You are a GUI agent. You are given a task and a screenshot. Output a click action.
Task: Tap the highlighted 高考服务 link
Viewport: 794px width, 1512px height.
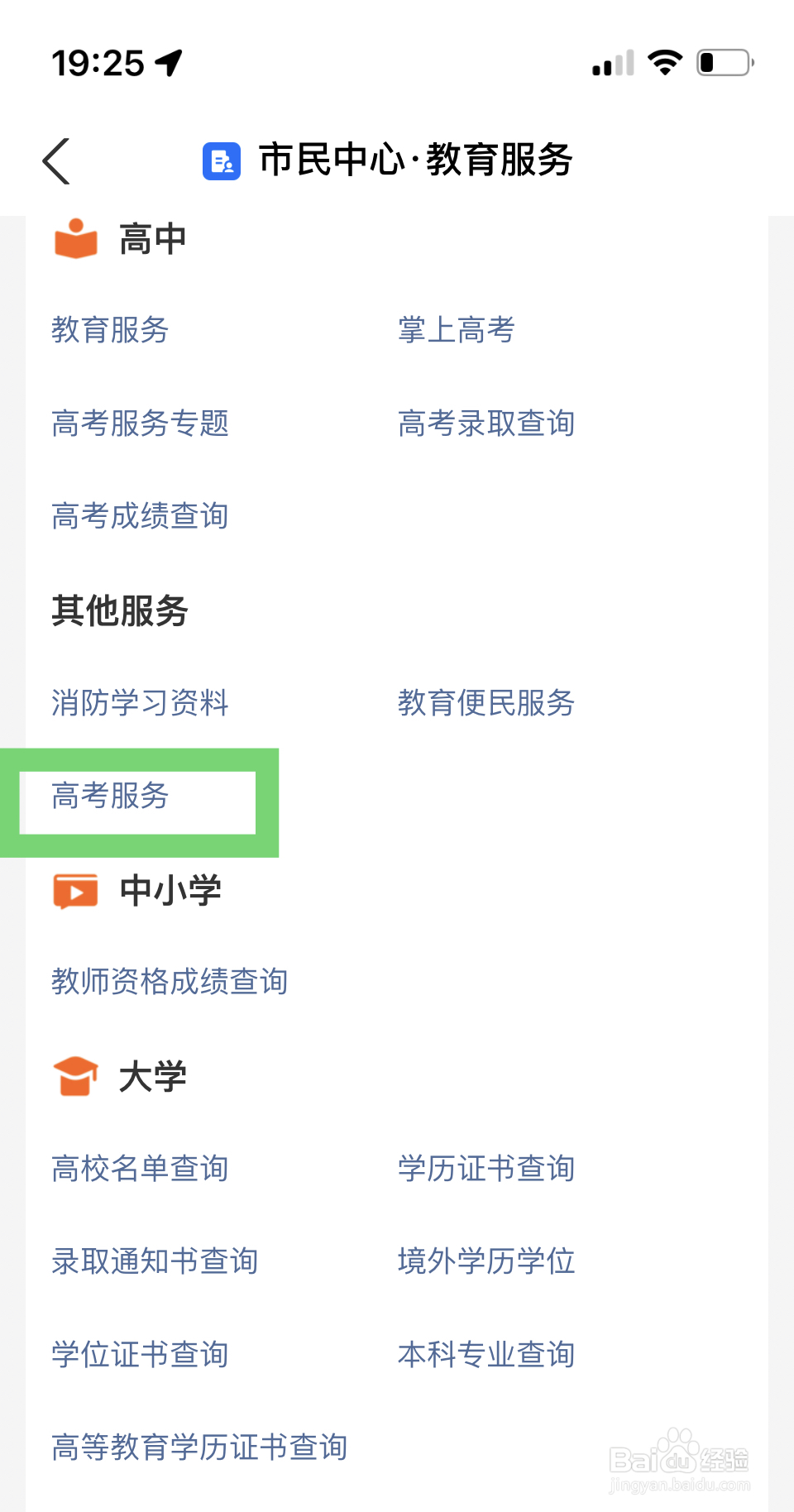tap(110, 797)
